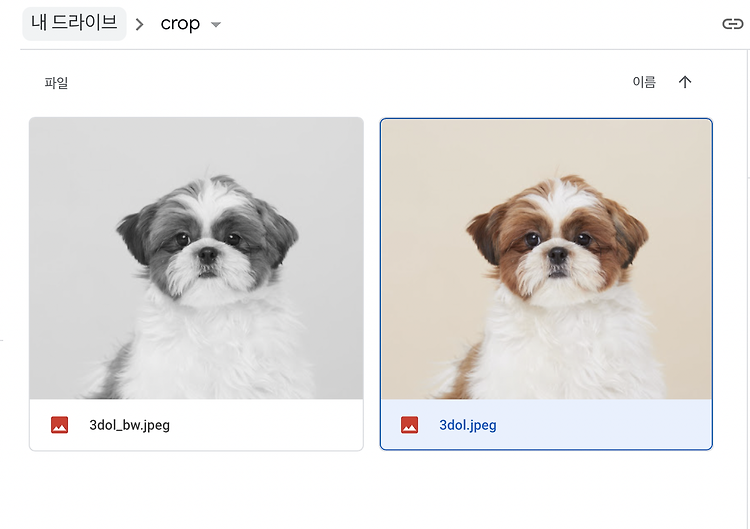Viewport: 750px width, 529px height.
Task: Click the 파일 section label
Action: (56, 83)
